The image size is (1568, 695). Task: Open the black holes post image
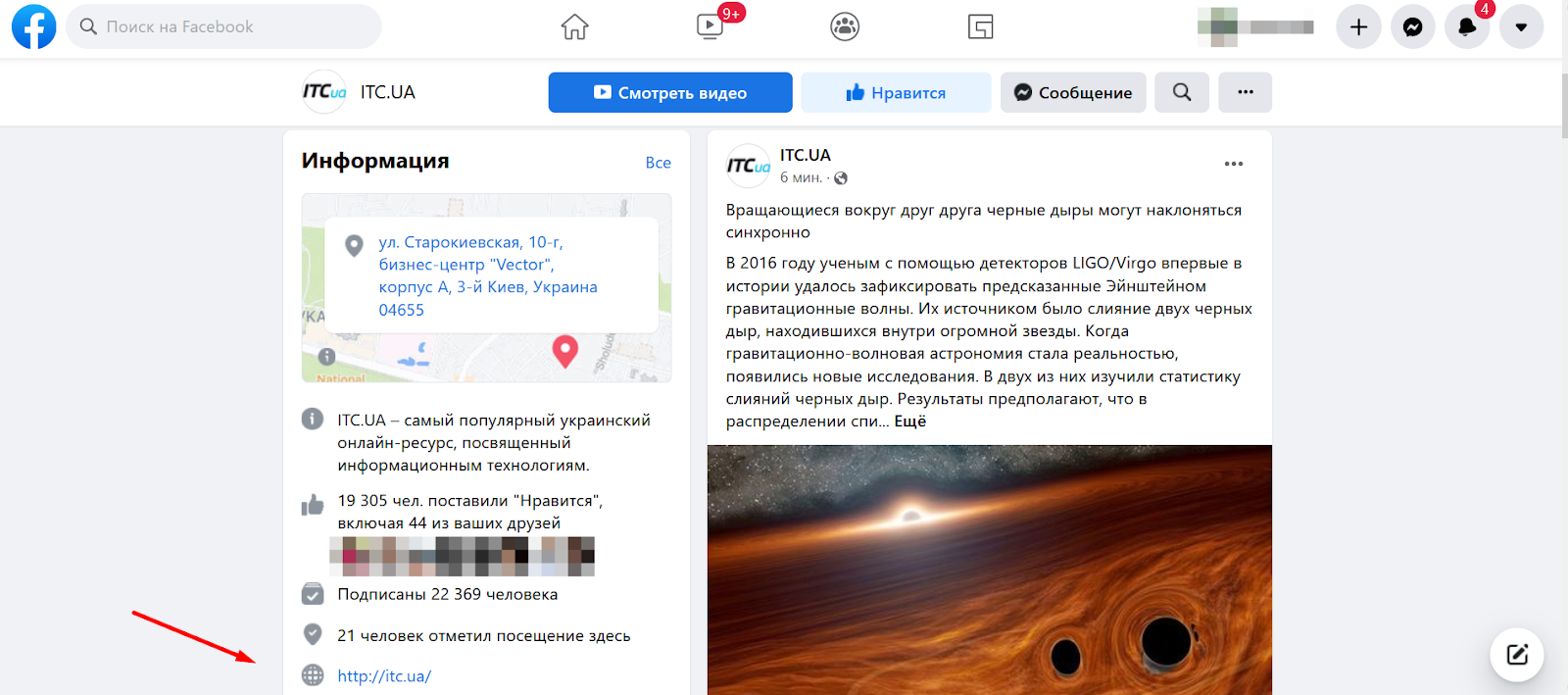point(990,570)
